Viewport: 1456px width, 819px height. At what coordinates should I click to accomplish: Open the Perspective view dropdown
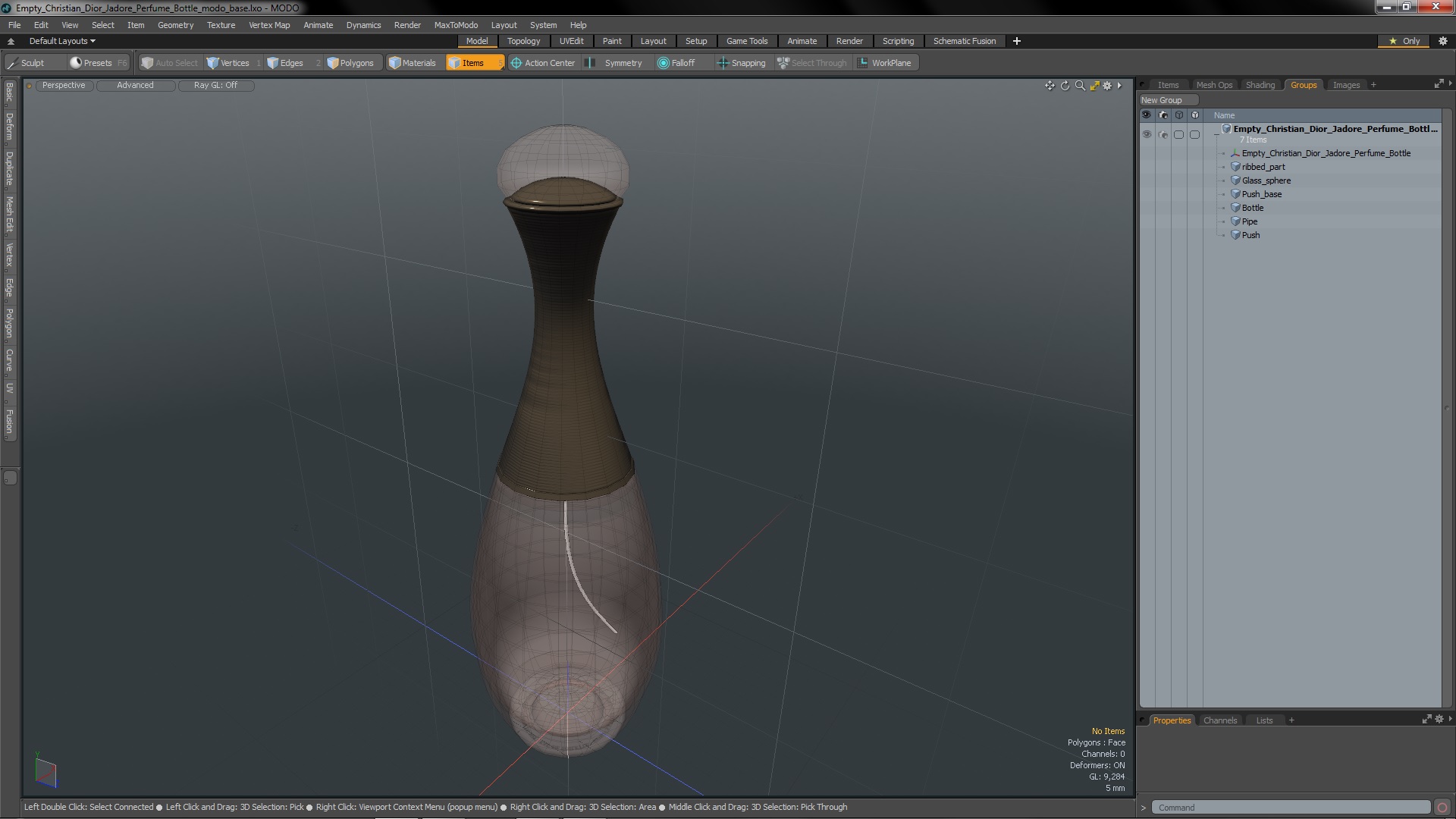click(64, 86)
